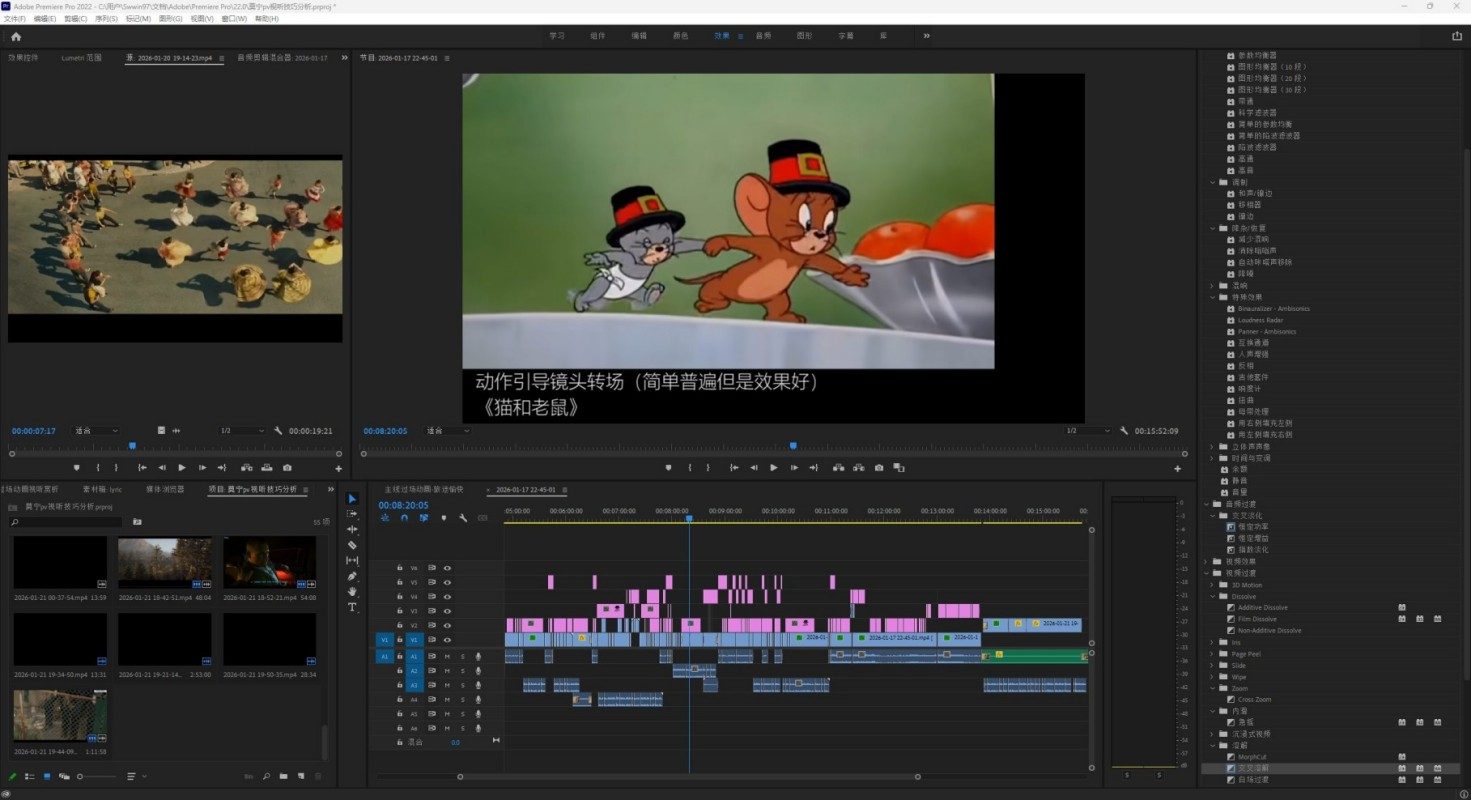Image resolution: width=1471 pixels, height=800 pixels.
Task: Select the Cross Zoom transition
Action: [1254, 700]
